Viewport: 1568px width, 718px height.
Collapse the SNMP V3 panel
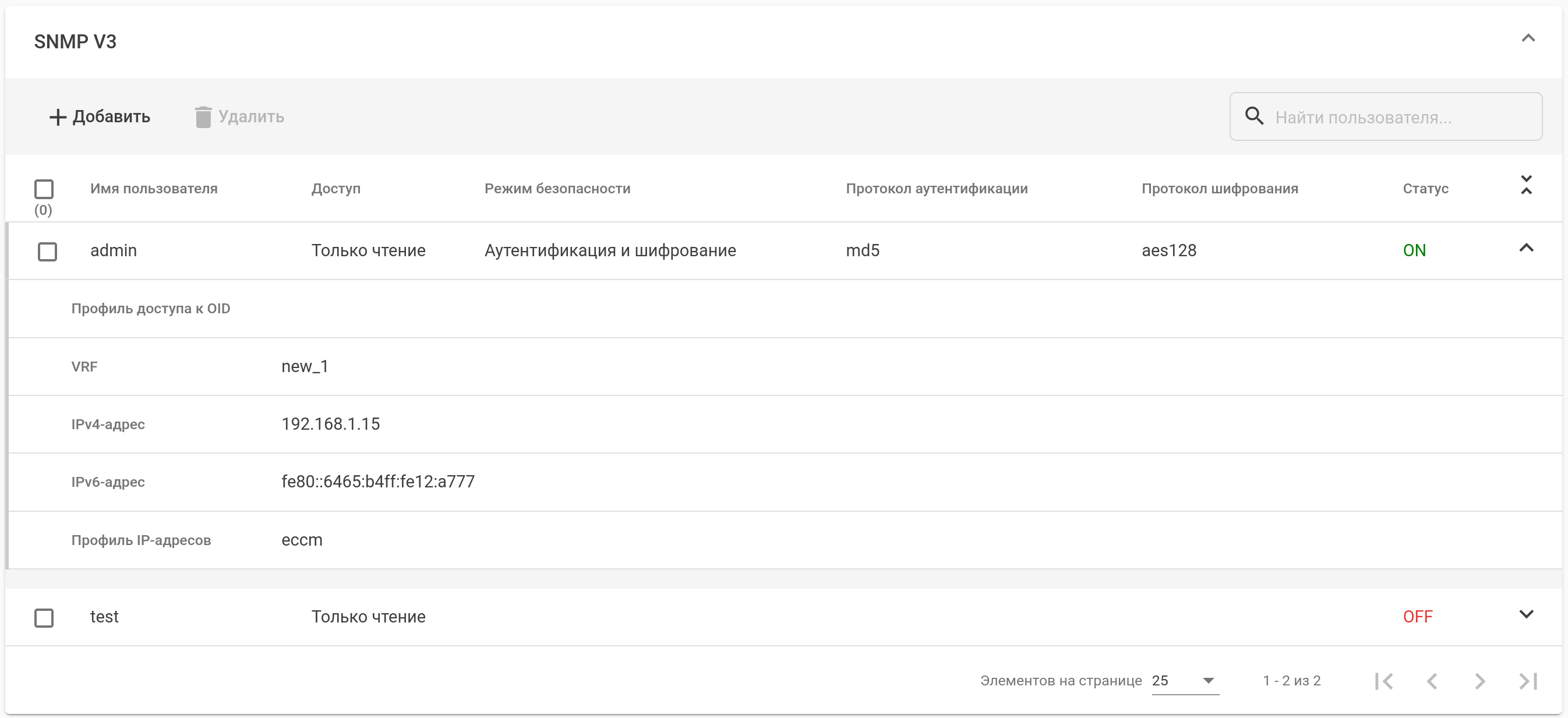(x=1528, y=38)
